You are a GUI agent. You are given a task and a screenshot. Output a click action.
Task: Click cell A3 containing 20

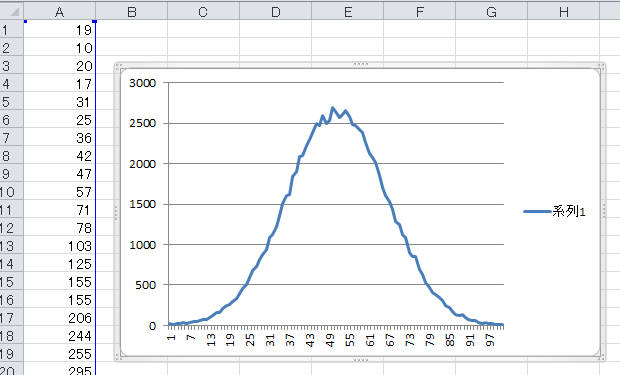click(x=59, y=65)
